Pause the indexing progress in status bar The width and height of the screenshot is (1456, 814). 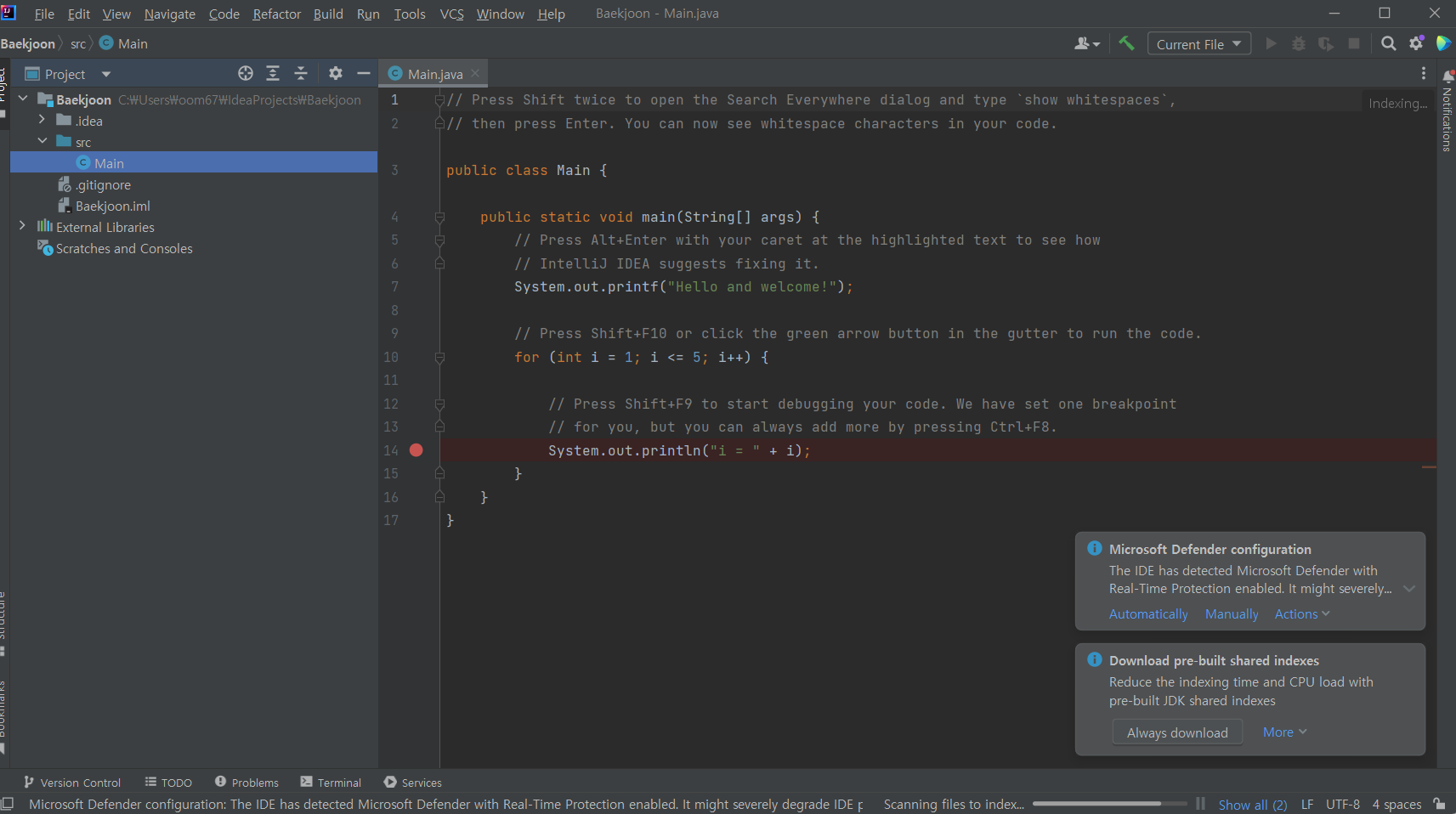(1200, 804)
